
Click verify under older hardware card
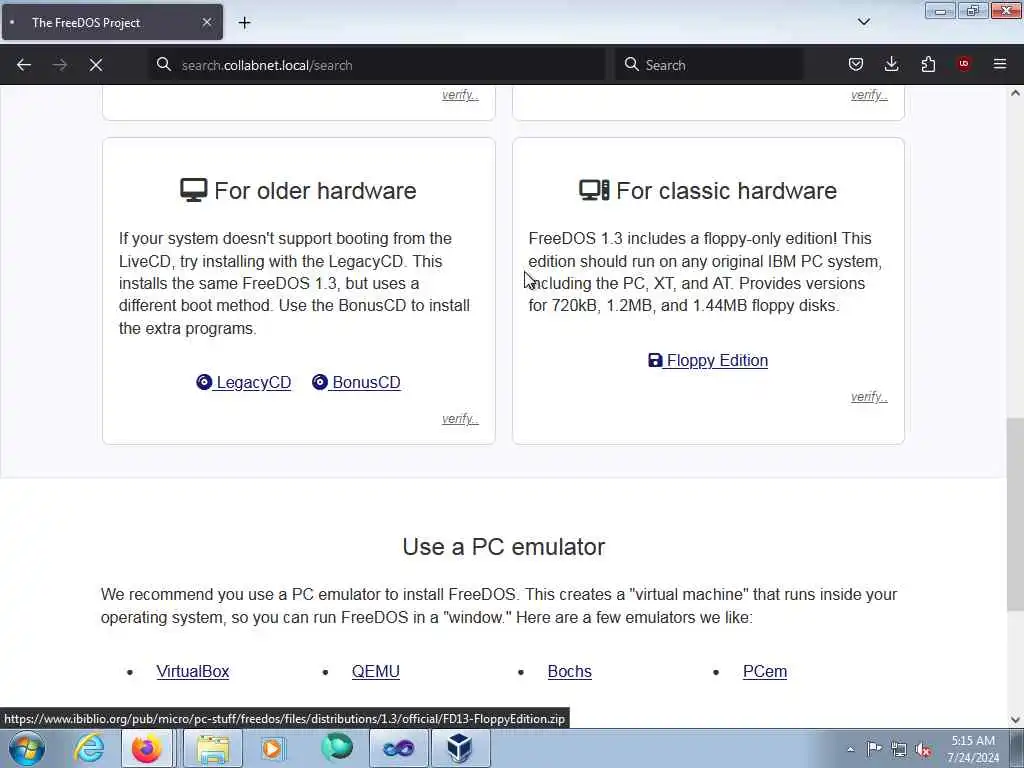(x=460, y=419)
